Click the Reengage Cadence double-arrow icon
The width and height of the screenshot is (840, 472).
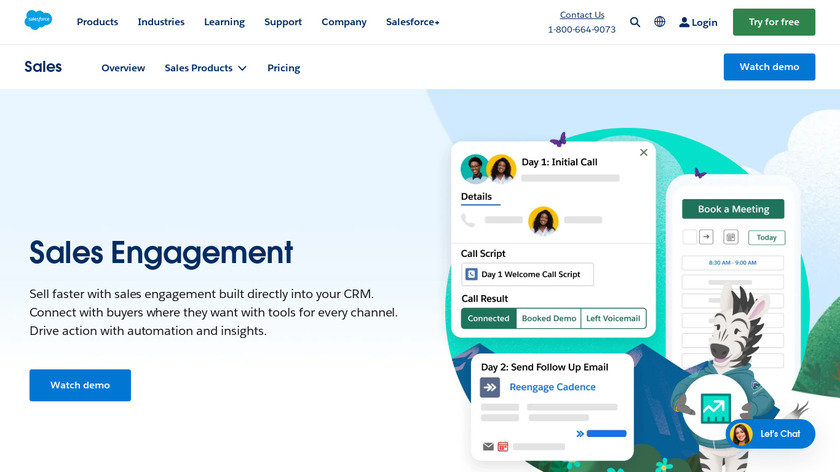click(x=490, y=387)
